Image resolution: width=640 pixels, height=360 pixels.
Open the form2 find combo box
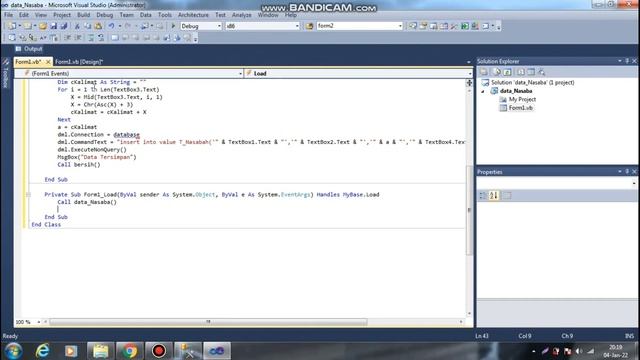coord(360,26)
